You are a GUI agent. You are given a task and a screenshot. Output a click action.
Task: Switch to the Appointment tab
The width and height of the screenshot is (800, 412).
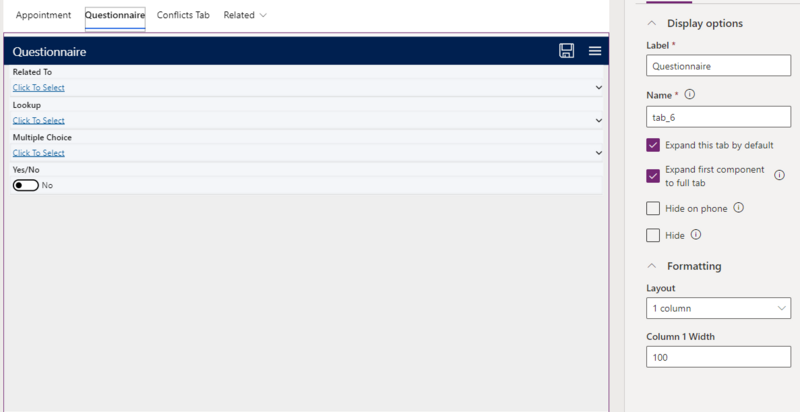pyautogui.click(x=43, y=15)
